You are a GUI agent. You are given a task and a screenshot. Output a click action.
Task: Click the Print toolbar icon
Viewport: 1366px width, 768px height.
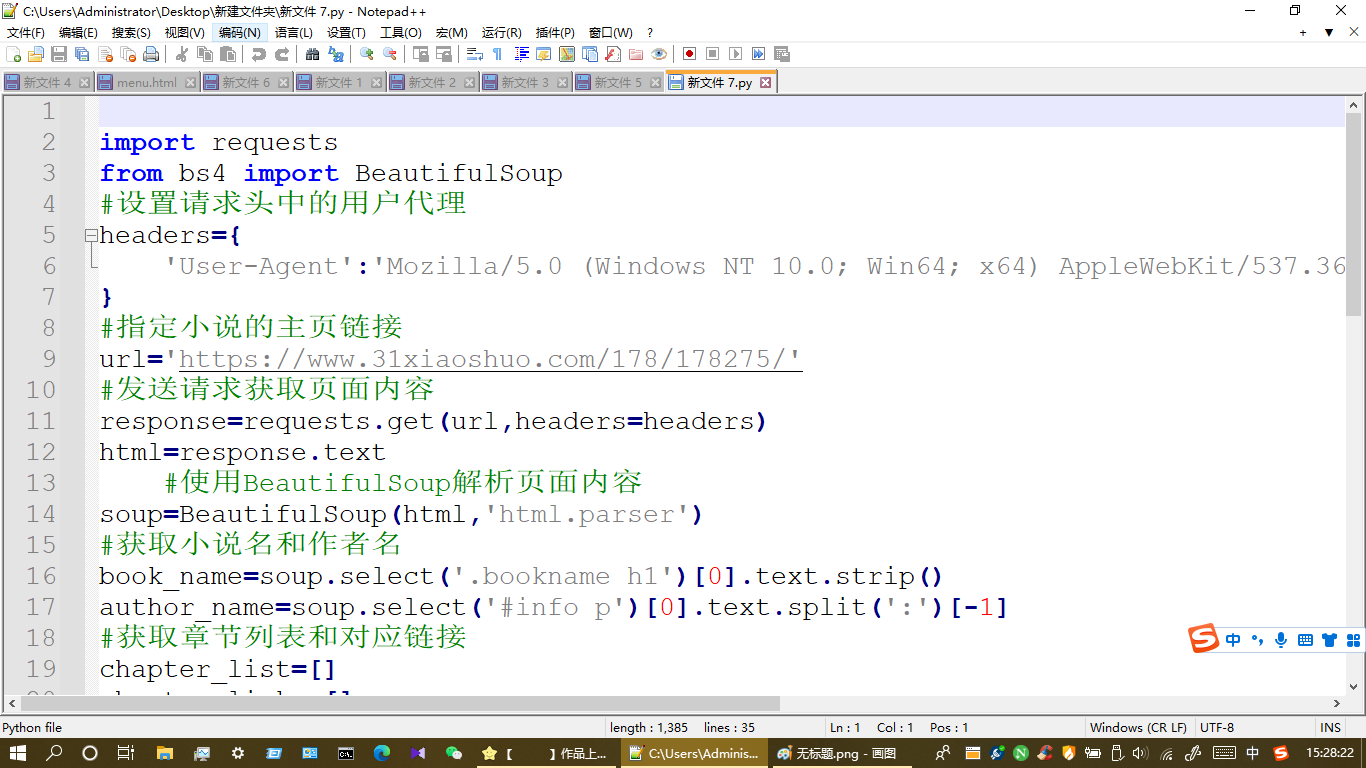click(151, 54)
